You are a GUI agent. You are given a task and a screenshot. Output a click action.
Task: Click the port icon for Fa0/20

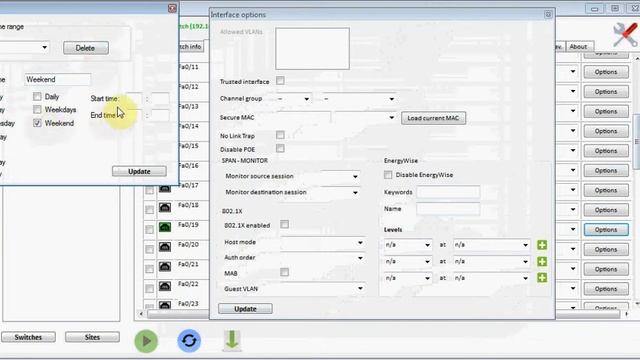tap(165, 247)
